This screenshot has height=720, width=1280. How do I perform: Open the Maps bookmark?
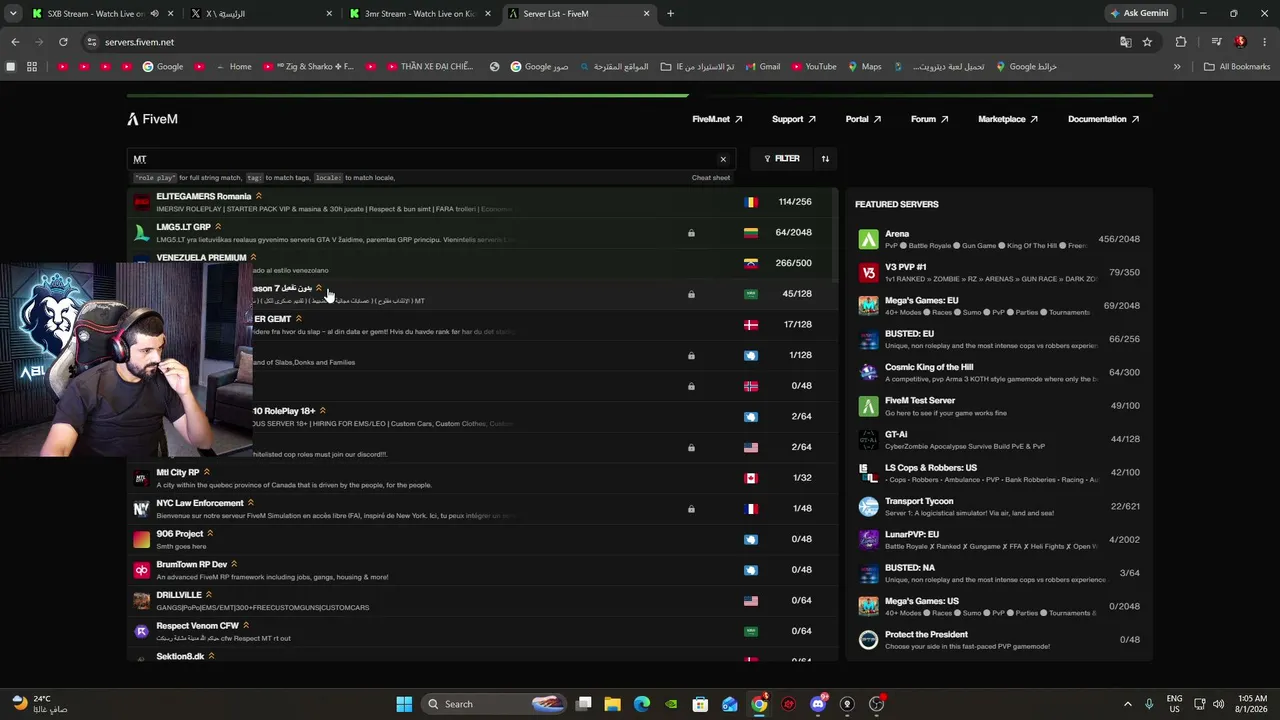coord(864,67)
